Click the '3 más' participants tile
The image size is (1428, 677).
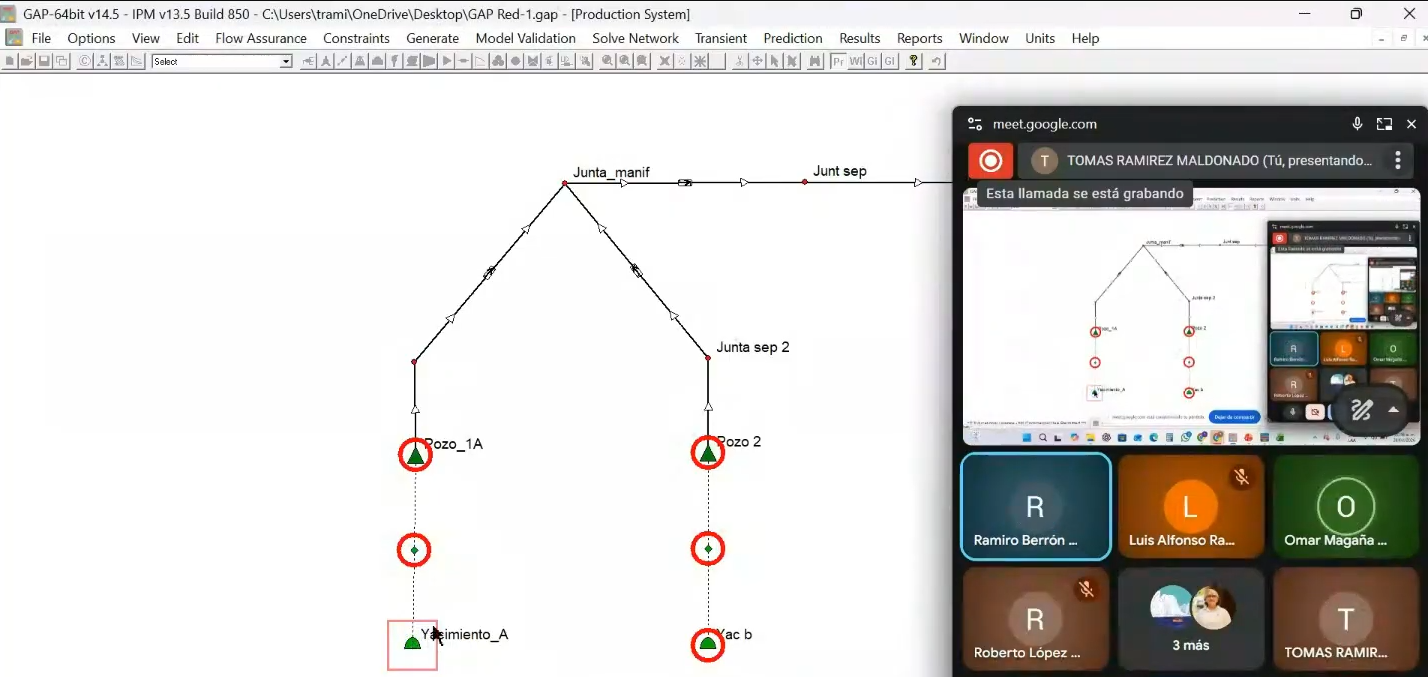pyautogui.click(x=1190, y=620)
